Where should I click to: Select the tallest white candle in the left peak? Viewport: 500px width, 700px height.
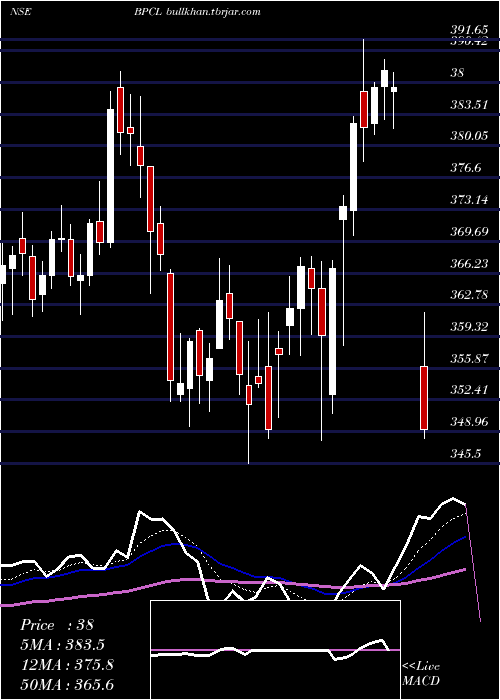click(x=110, y=176)
